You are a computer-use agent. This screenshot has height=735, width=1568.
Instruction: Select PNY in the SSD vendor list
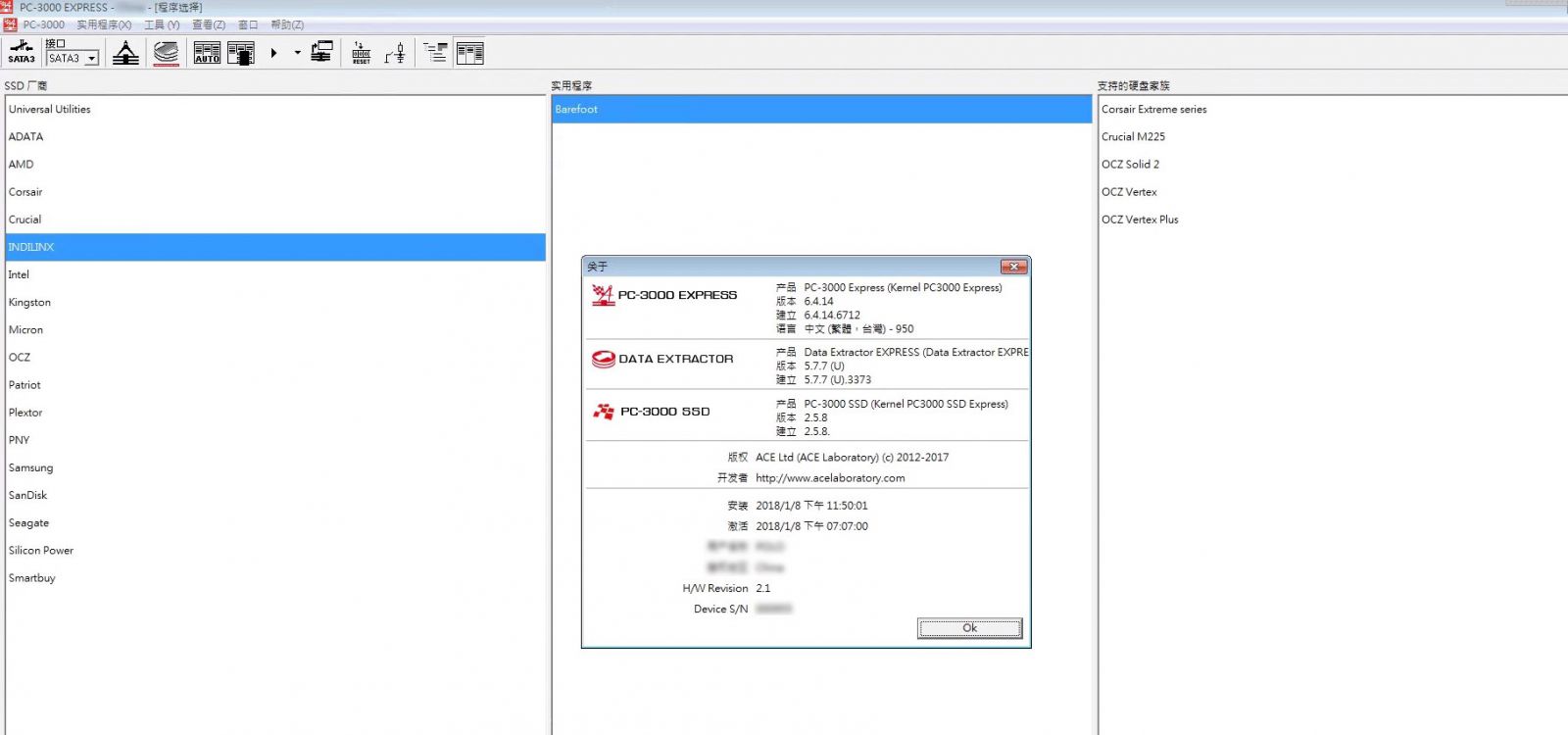275,440
